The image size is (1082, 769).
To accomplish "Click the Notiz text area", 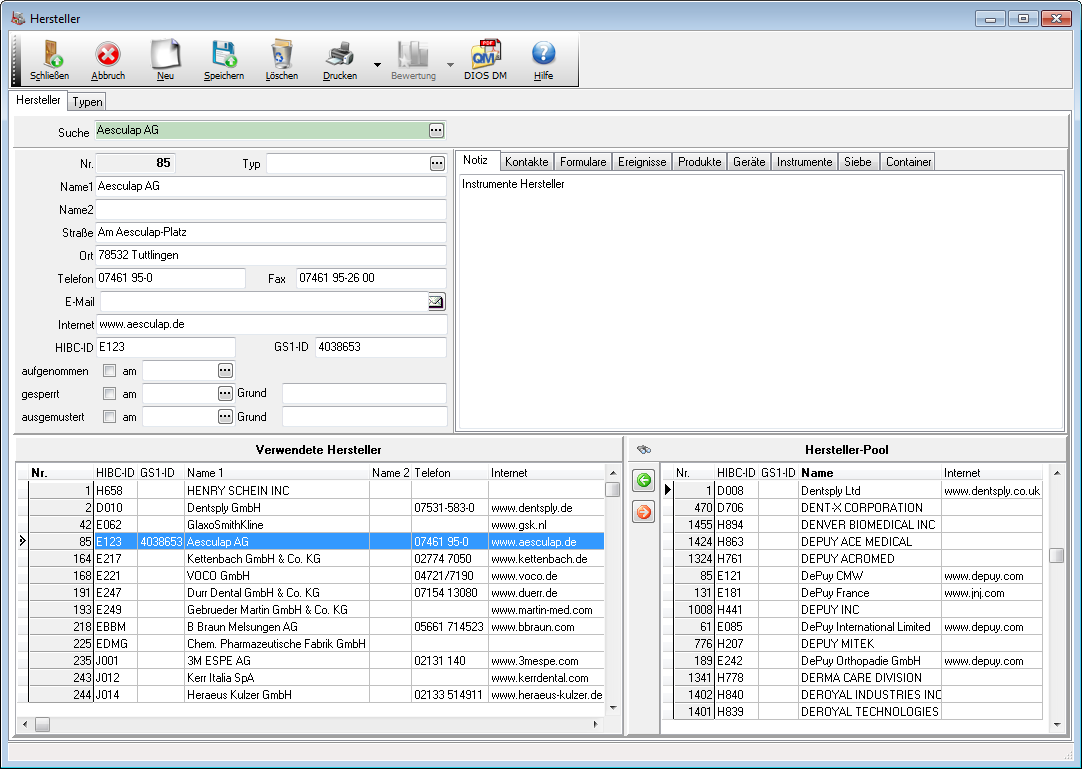I will pyautogui.click(x=760, y=301).
